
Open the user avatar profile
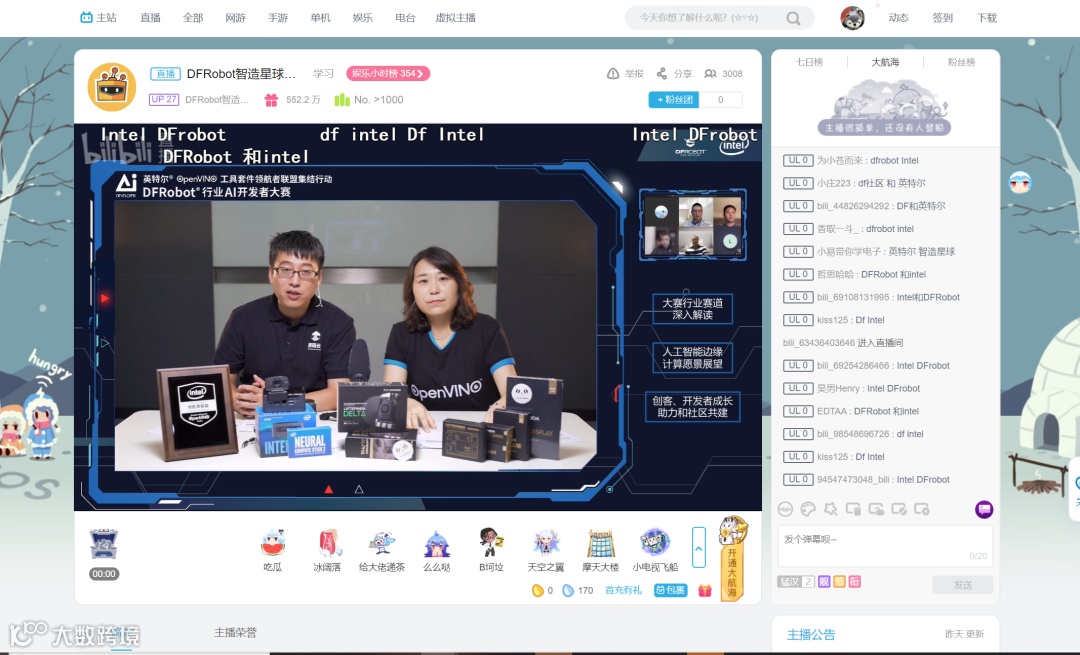coord(853,18)
